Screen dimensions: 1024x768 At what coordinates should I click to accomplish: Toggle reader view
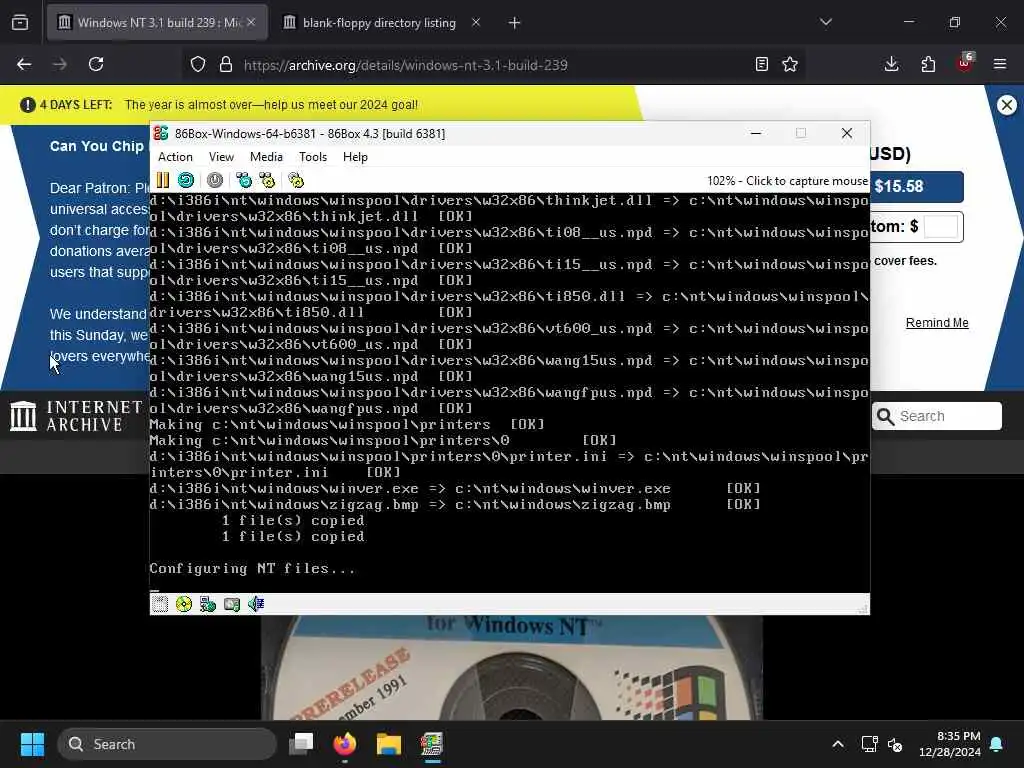click(x=761, y=64)
